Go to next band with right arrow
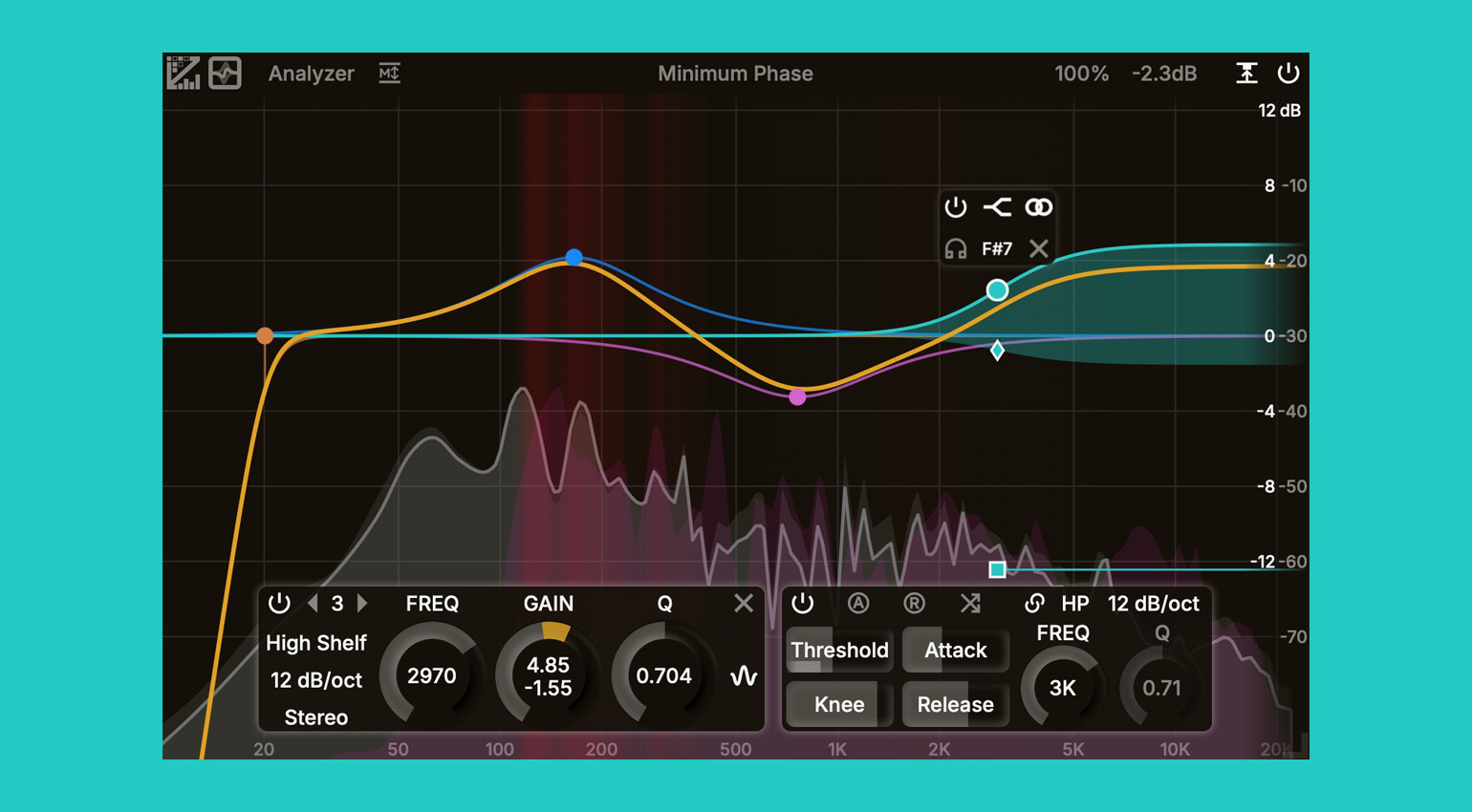Viewport: 1472px width, 812px height. coord(362,603)
